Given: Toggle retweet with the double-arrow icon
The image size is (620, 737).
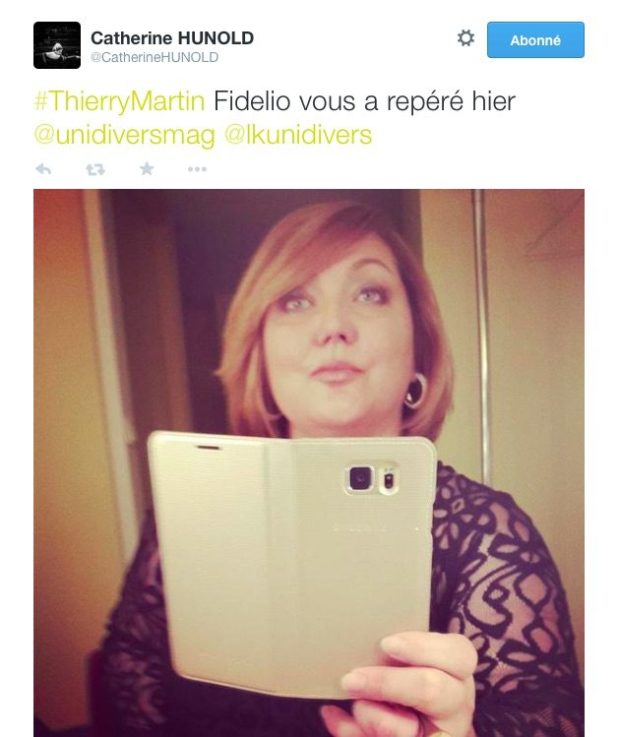Looking at the screenshot, I should coord(95,169).
